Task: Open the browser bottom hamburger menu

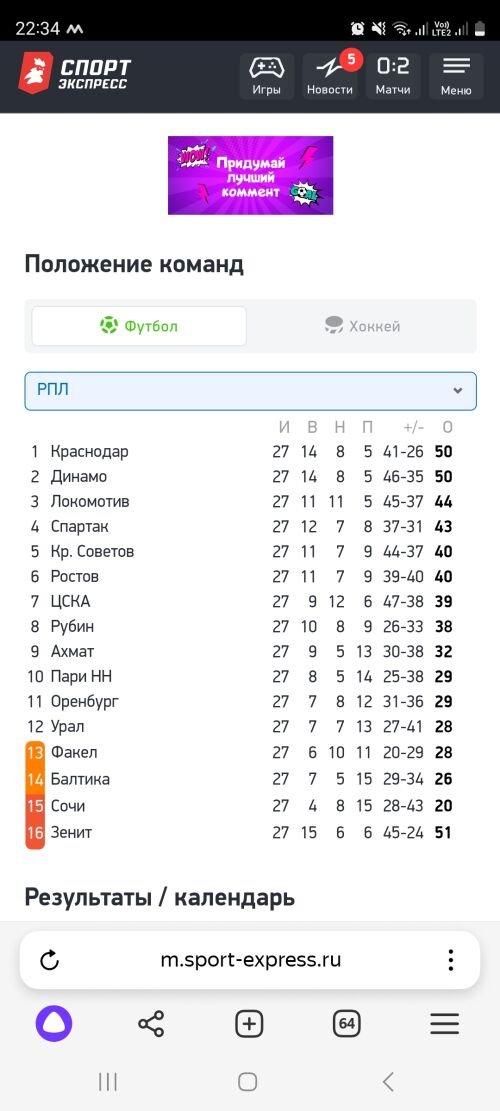Action: (444, 1024)
